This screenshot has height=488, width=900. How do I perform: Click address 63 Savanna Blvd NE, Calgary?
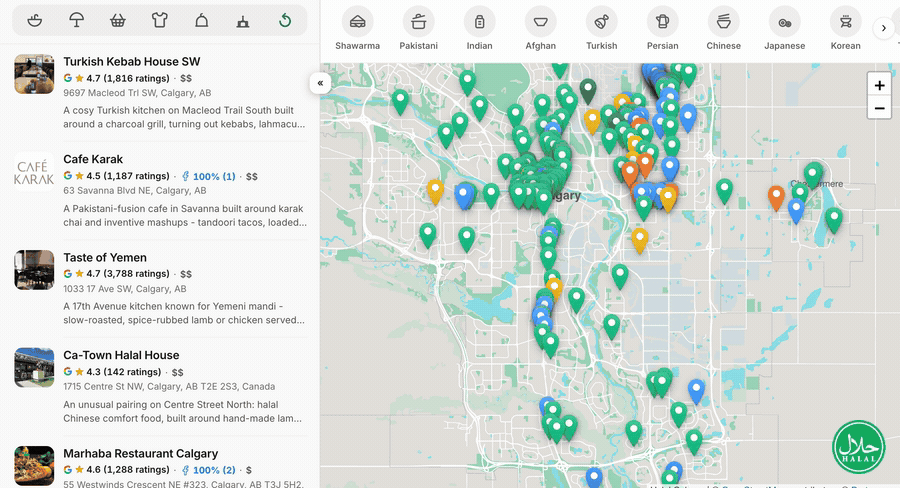(135, 191)
